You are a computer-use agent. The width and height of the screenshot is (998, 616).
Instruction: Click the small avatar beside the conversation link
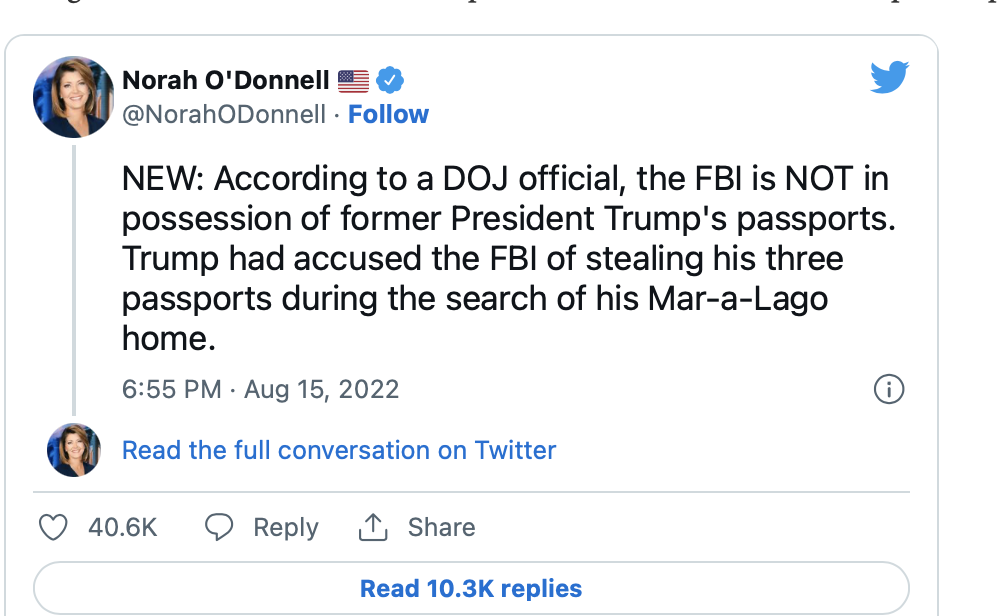point(73,450)
